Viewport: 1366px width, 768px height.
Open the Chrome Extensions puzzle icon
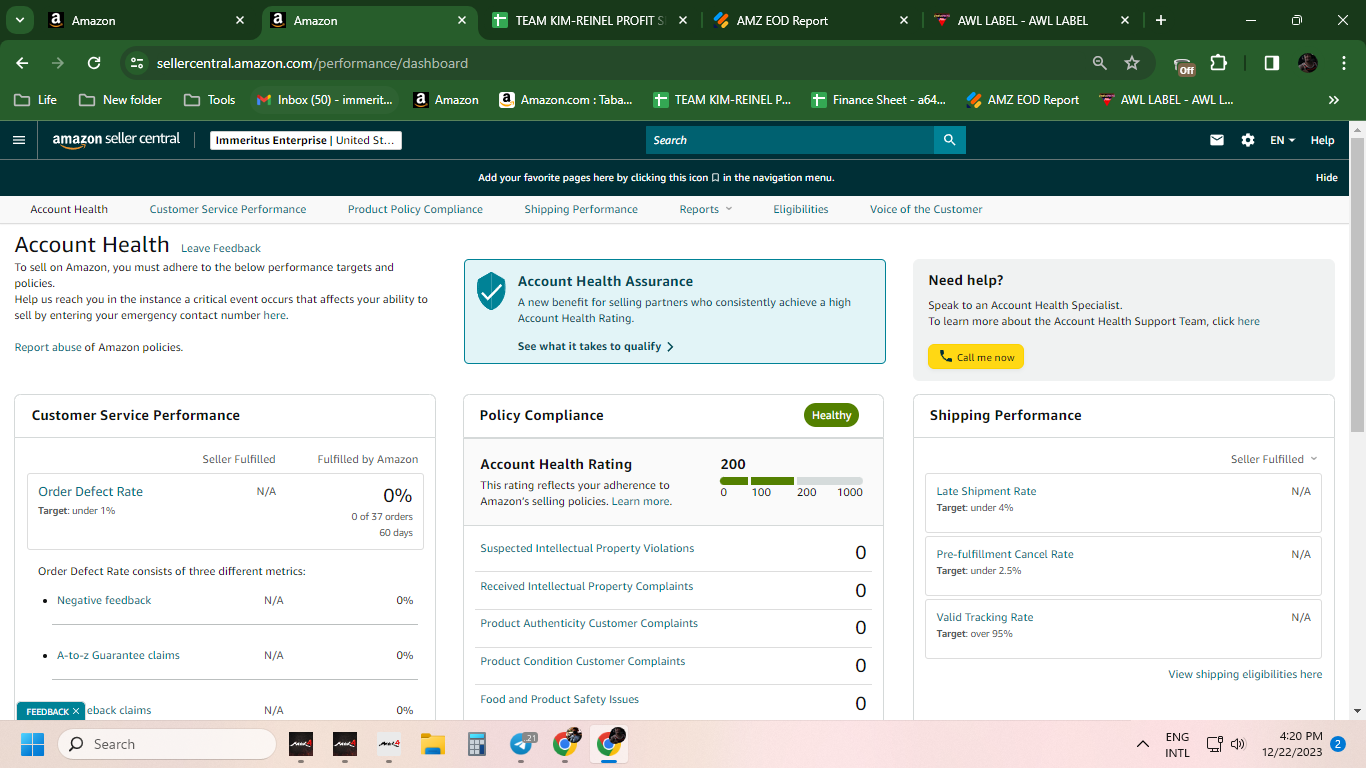pos(1218,63)
